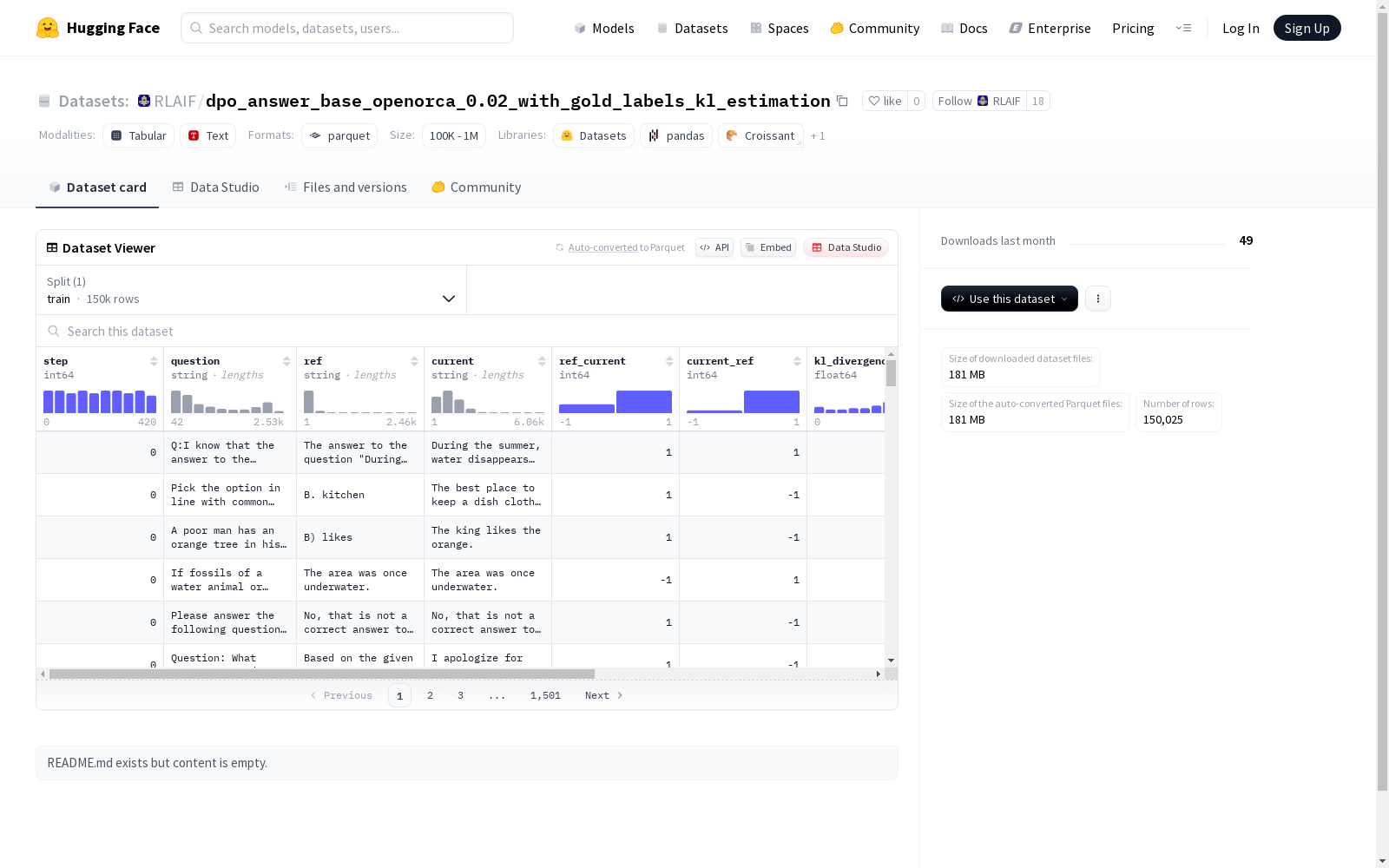Click the ref_current column histogram

616,401
